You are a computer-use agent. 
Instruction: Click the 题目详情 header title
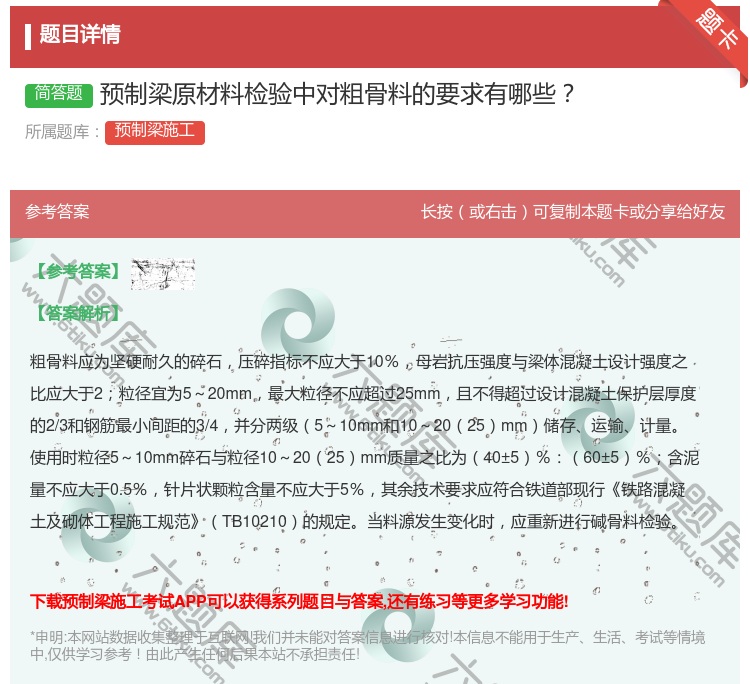point(80,35)
